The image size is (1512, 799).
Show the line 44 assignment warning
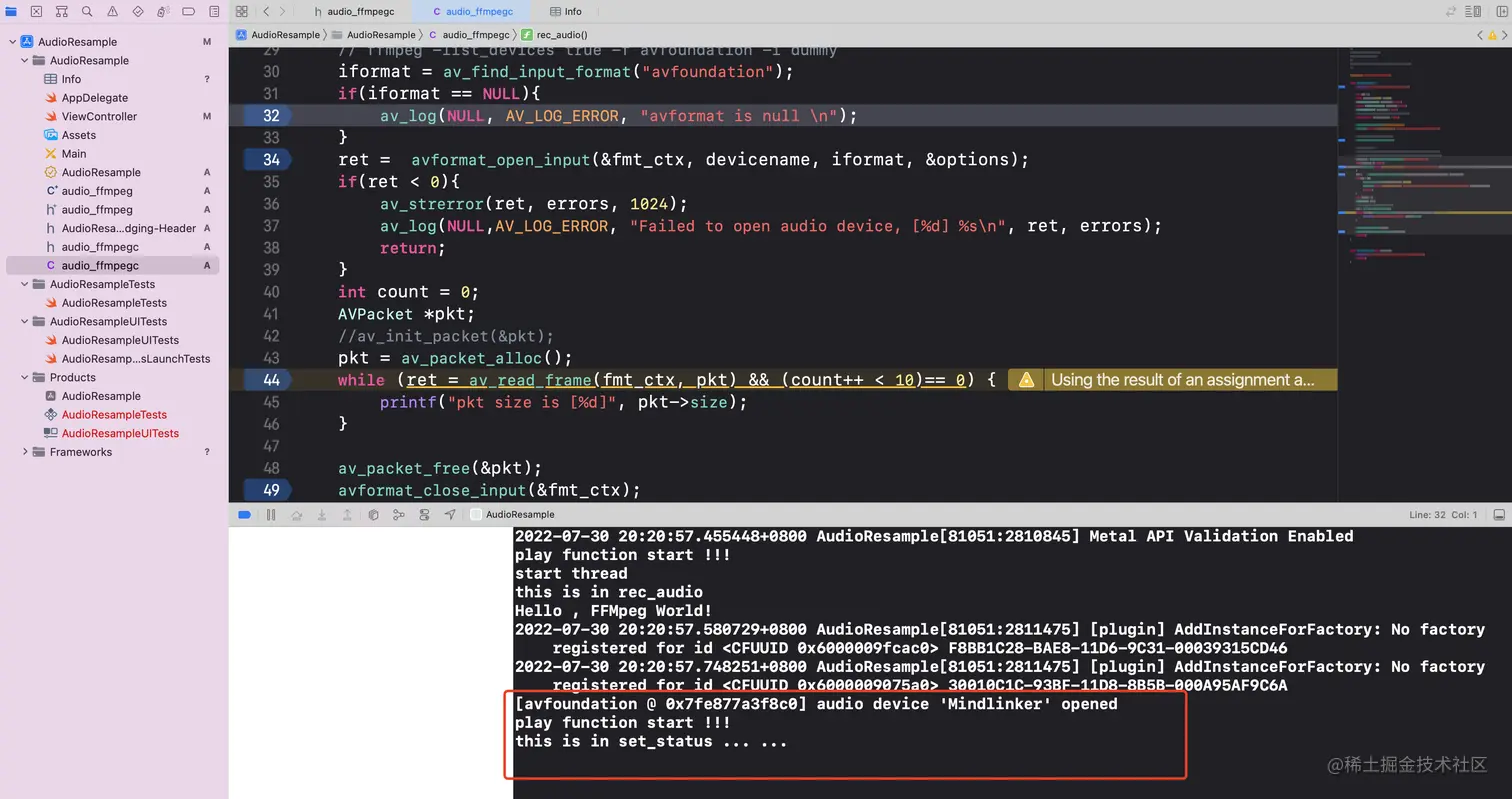tap(1173, 380)
